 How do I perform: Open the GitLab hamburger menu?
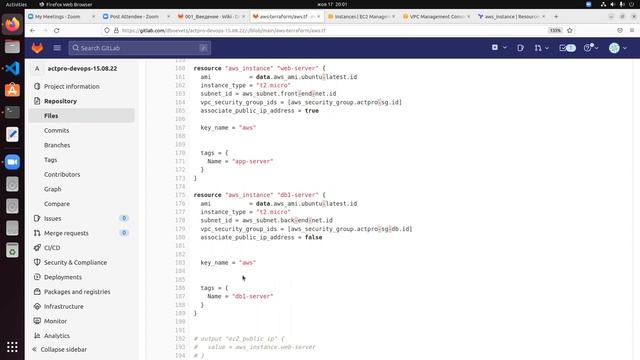click(57, 48)
